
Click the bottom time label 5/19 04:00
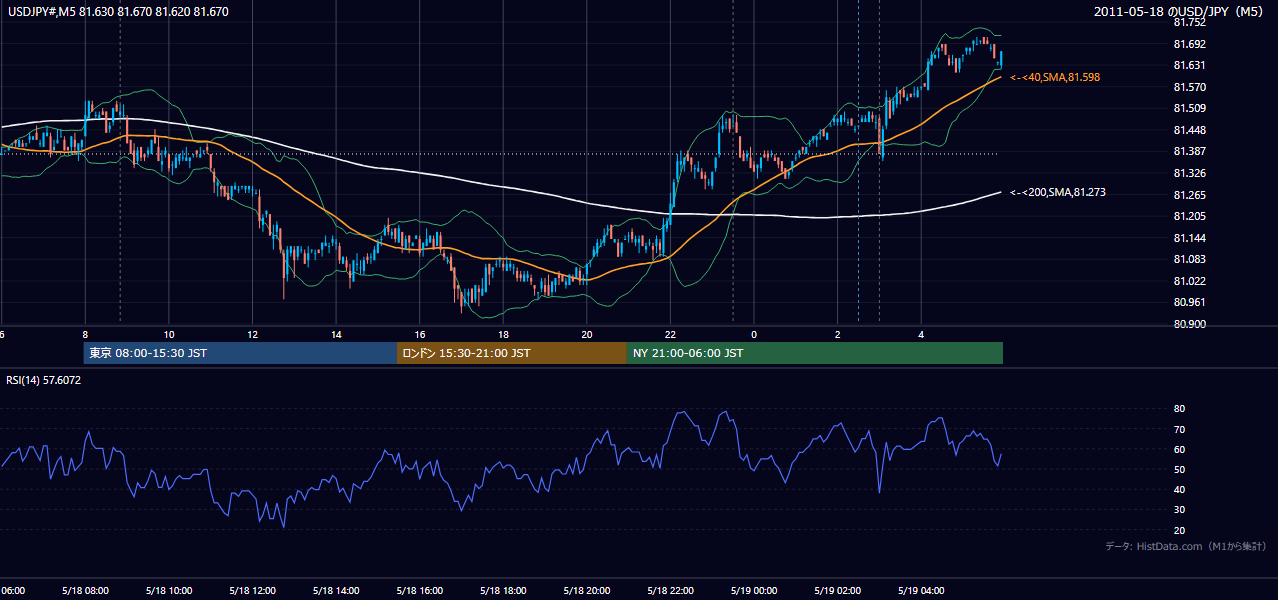tap(922, 590)
